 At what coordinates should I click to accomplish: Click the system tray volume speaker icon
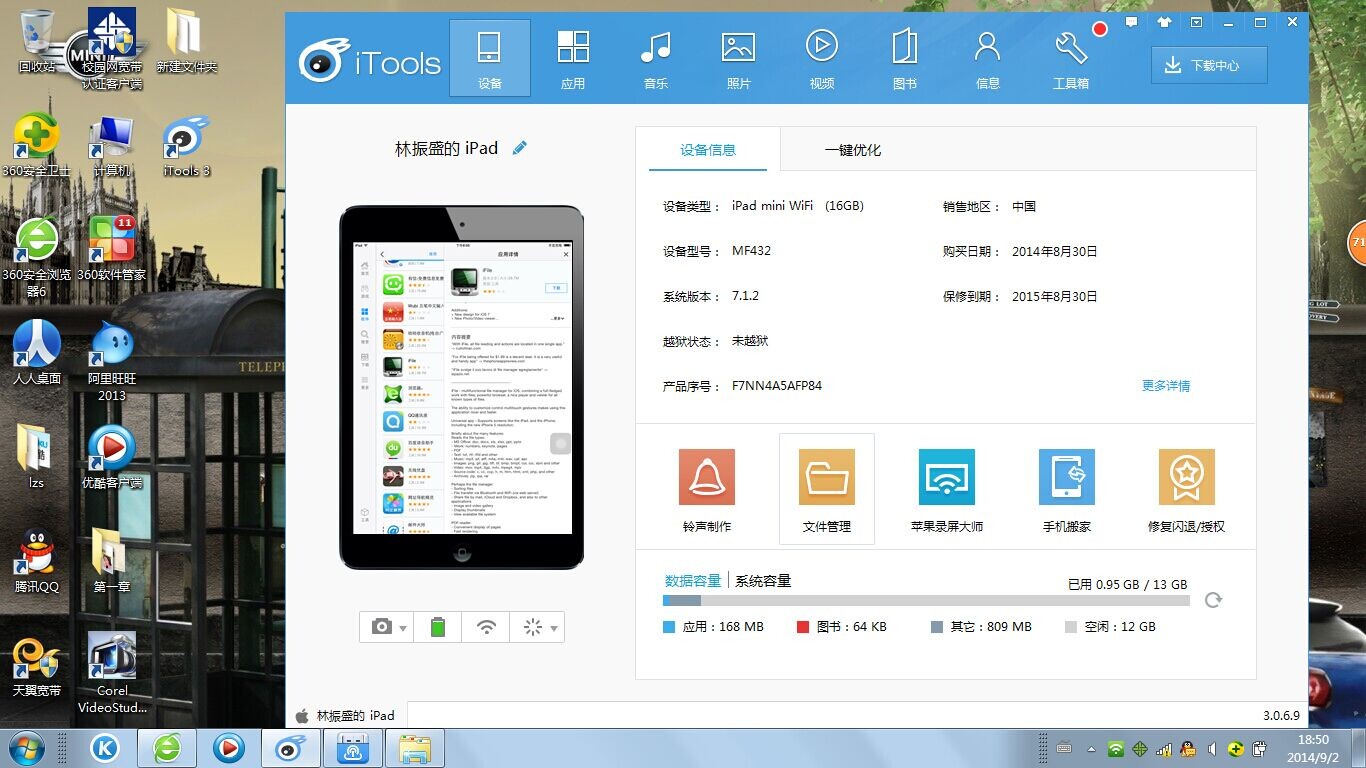coord(1212,748)
